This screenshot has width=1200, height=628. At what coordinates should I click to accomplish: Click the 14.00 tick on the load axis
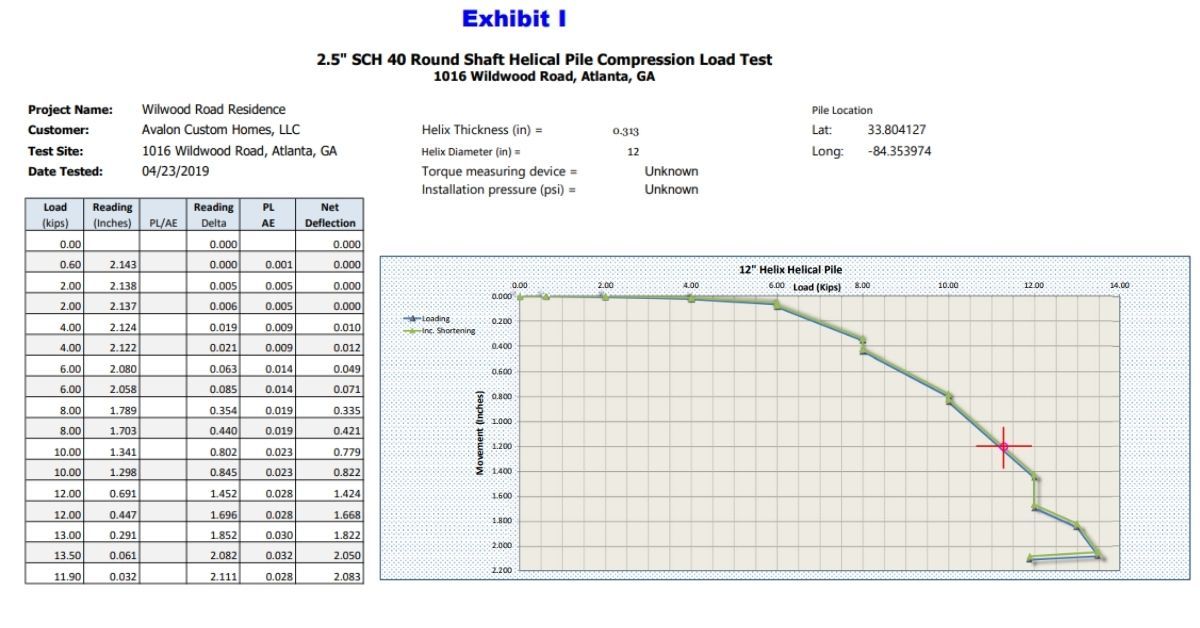[x=1119, y=286]
